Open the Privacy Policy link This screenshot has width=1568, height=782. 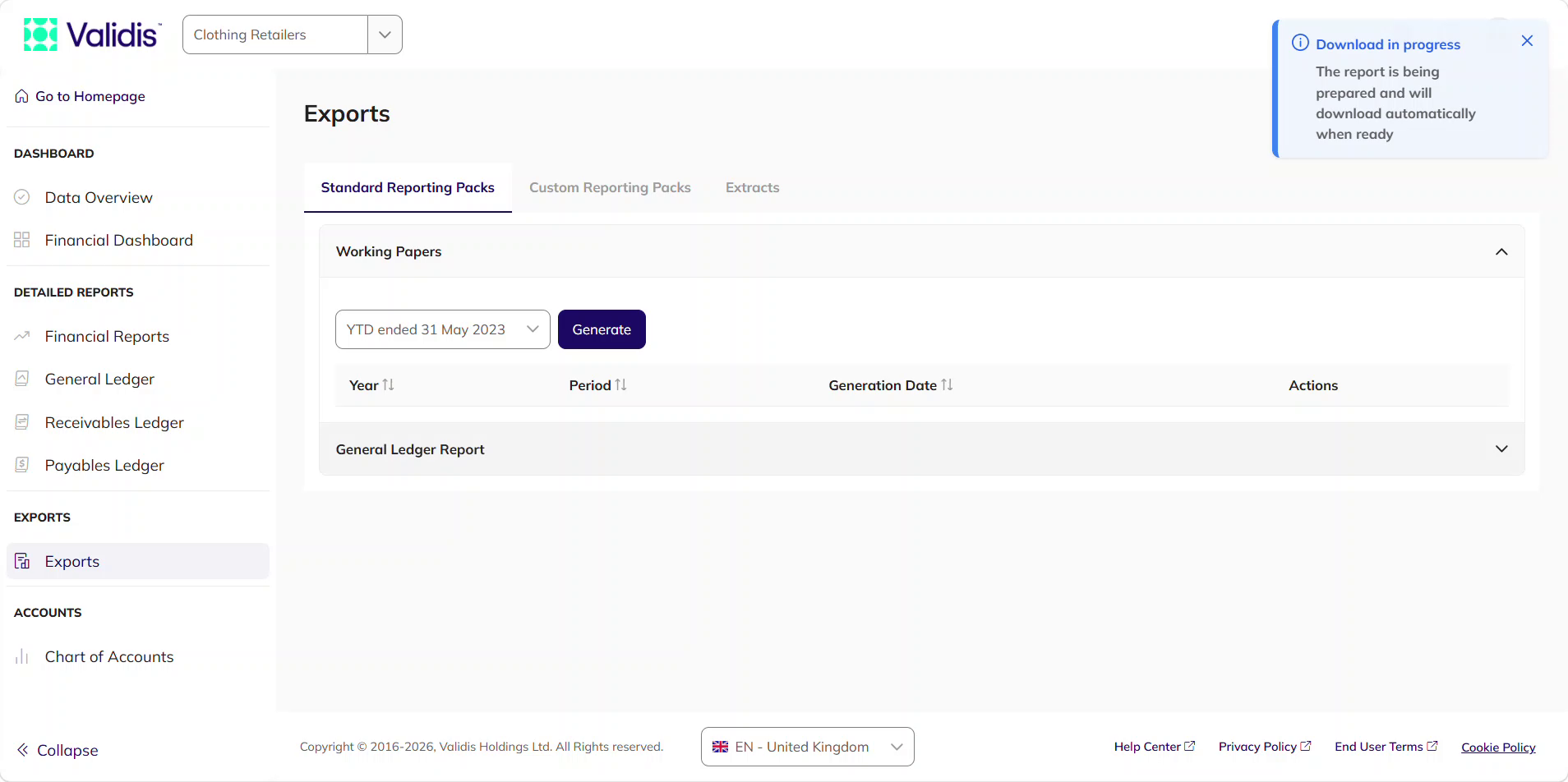point(1265,746)
